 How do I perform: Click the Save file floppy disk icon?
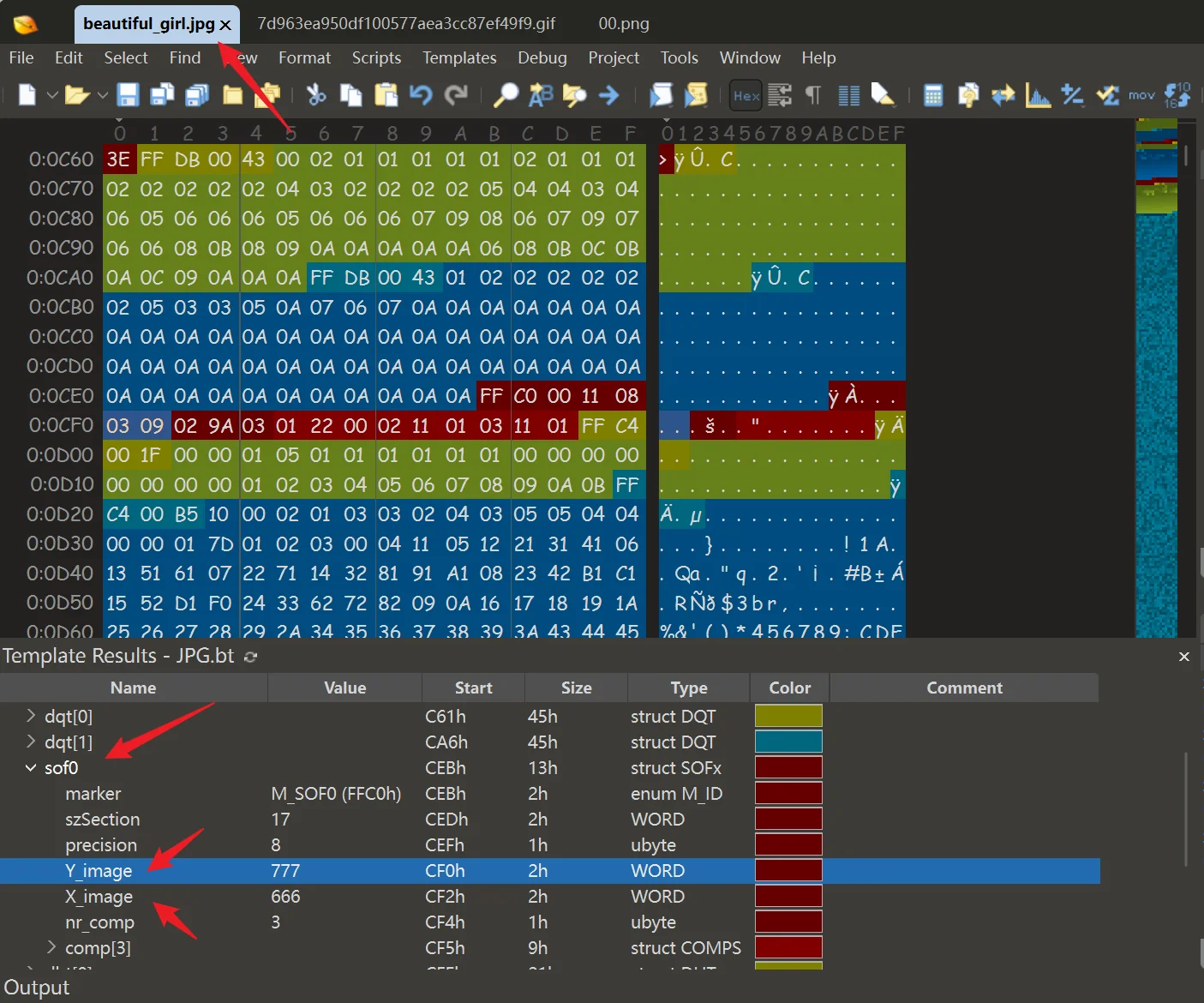(128, 94)
